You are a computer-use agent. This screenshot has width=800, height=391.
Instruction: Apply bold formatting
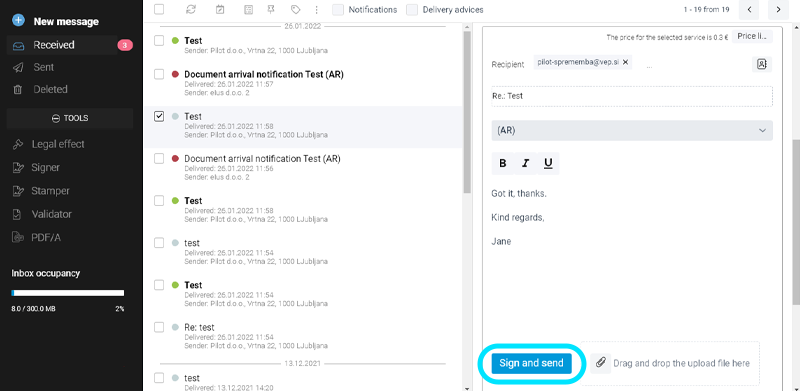pyautogui.click(x=503, y=163)
